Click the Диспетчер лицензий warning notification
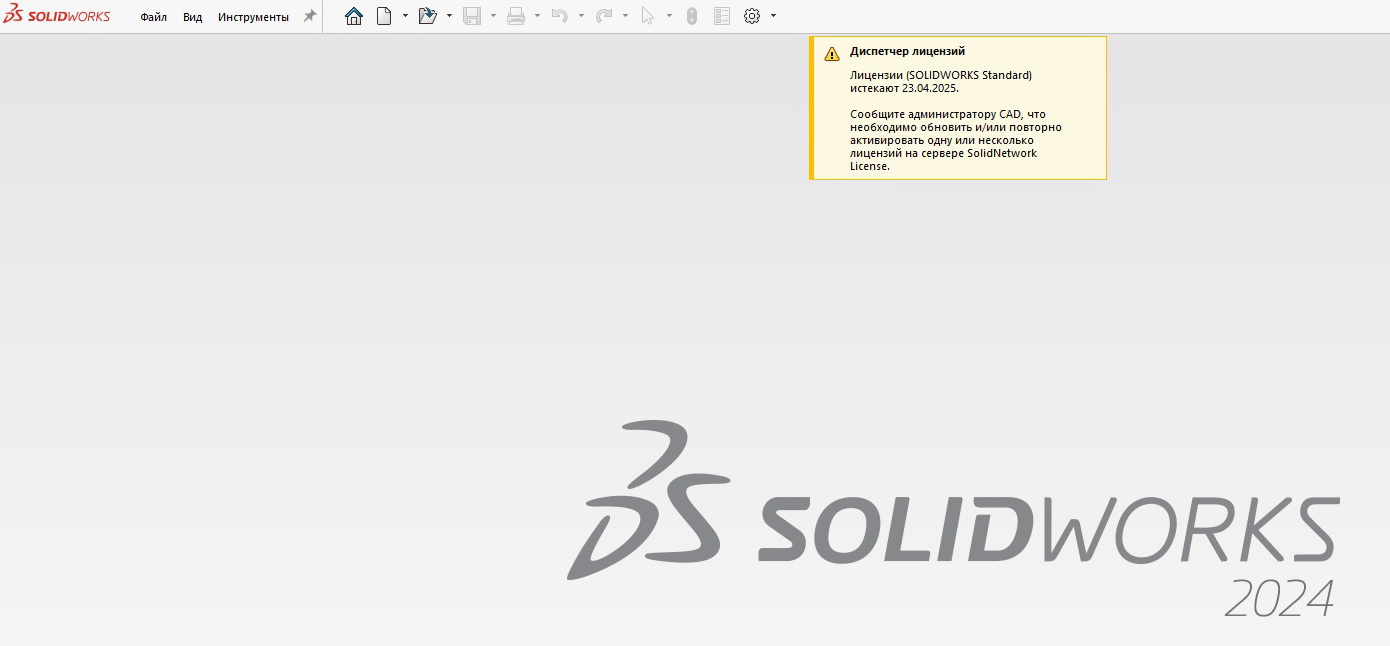The image size is (1390, 646). (958, 108)
